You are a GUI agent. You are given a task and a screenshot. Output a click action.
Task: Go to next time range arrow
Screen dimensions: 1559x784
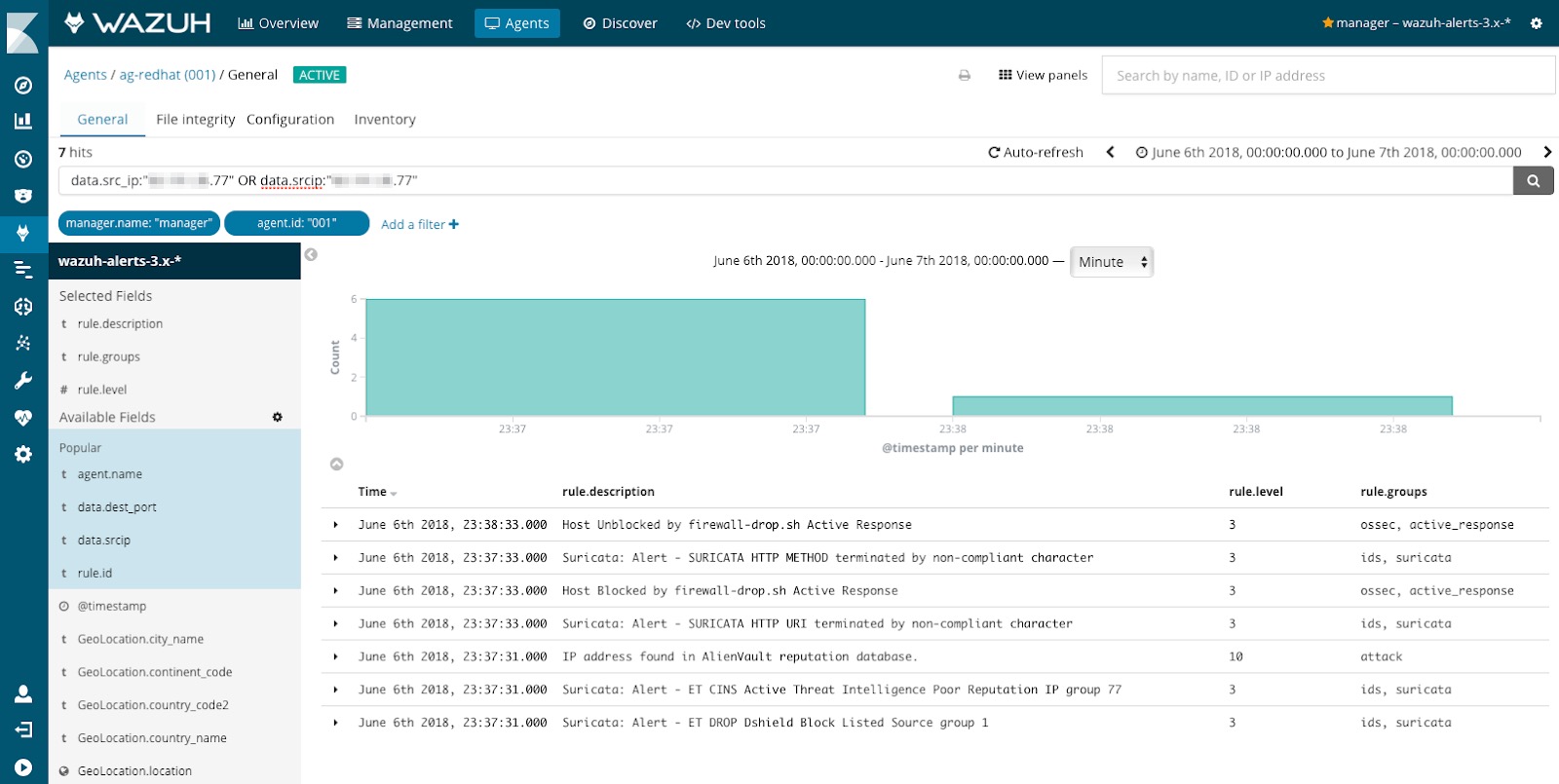coord(1547,152)
